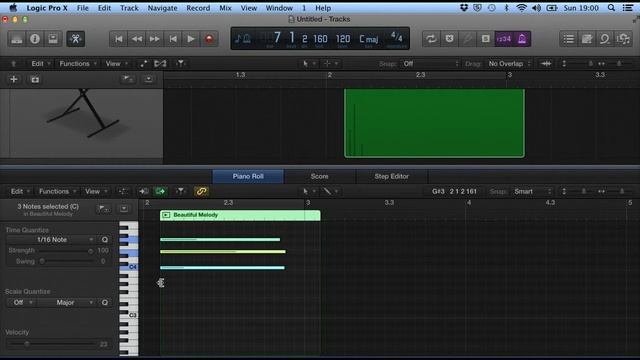Open the Mix menu
Viewport: 640px width, 360px height.
tap(225, 8)
